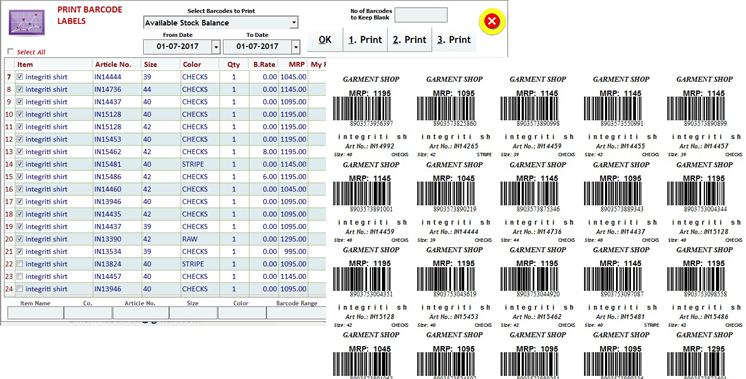Viewport: 746px width, 379px height.
Task: Click the Size filter field
Action: 193,312
